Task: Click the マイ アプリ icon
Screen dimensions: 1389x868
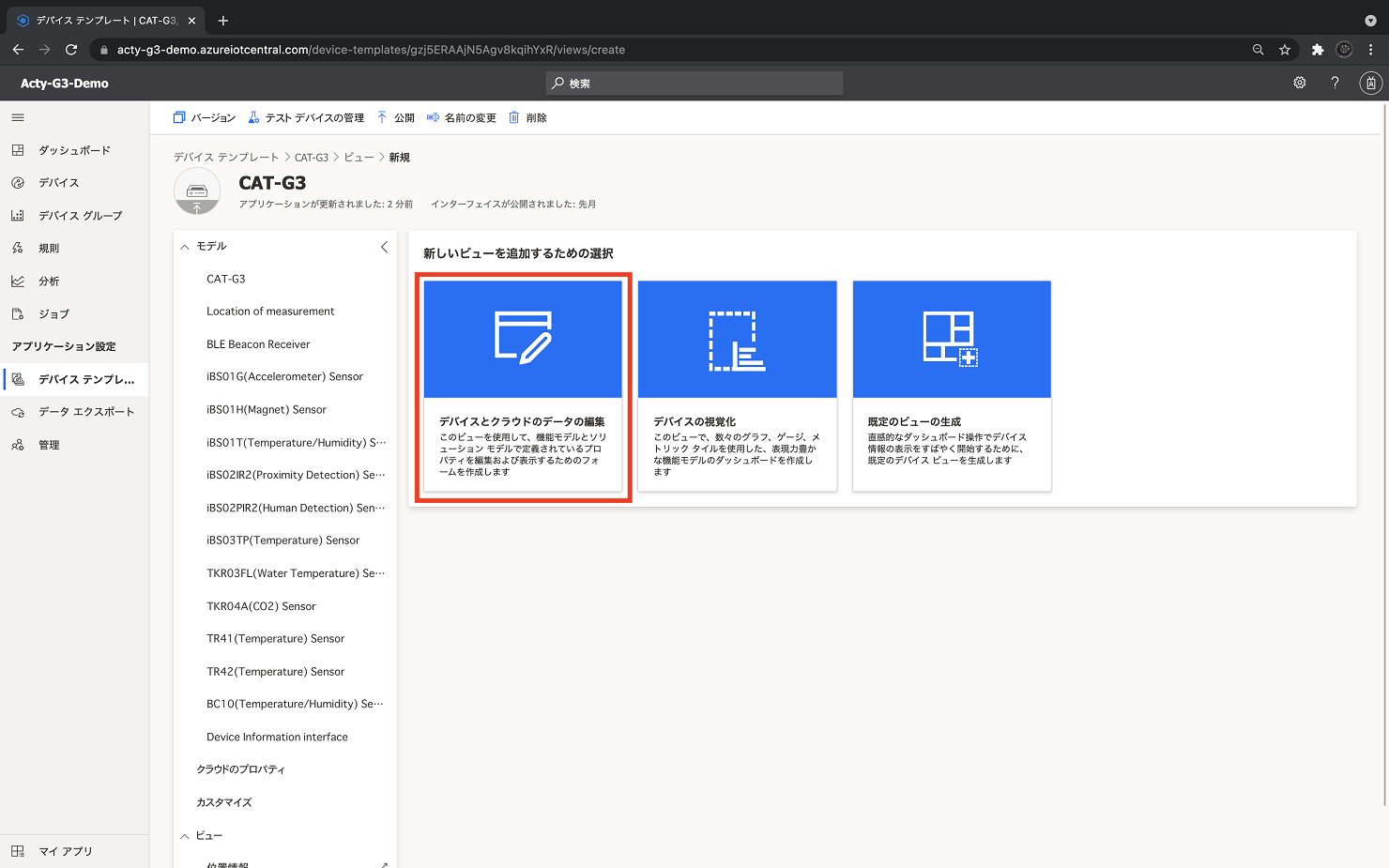Action: point(18,851)
